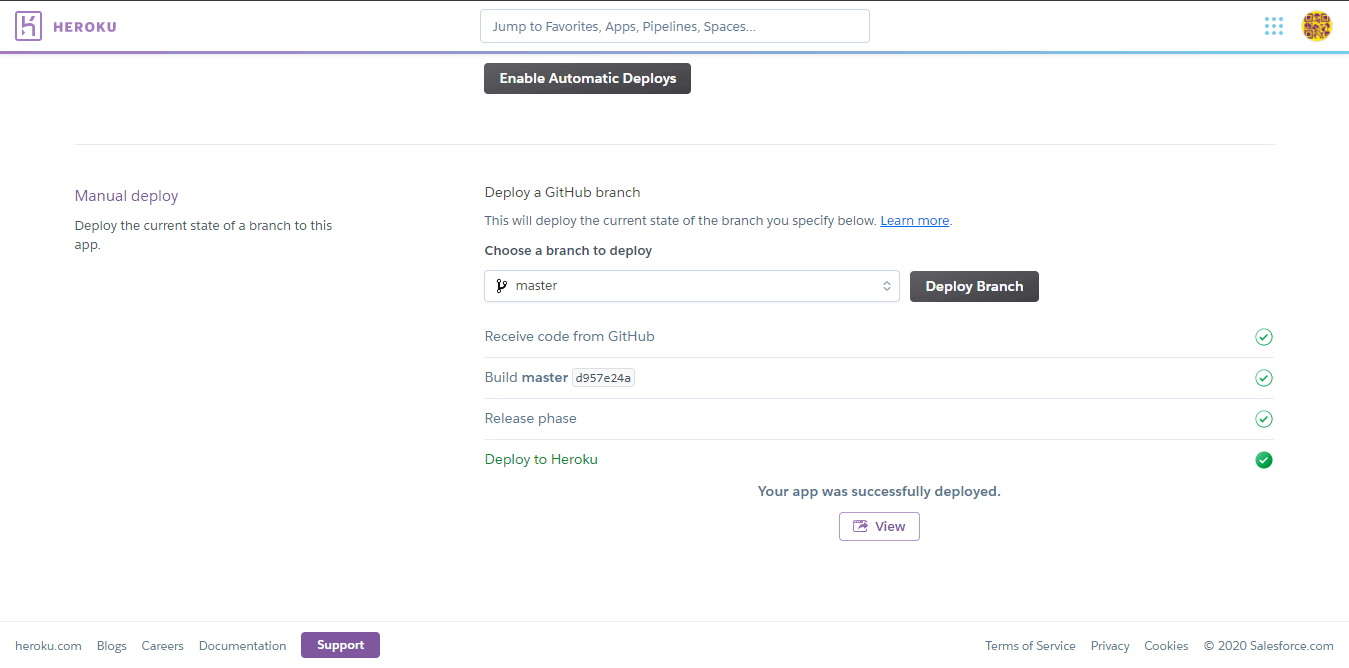Screen dimensions: 1349x668
Task: Click filled green check beside Deploy to Heroku
Action: tap(1264, 460)
